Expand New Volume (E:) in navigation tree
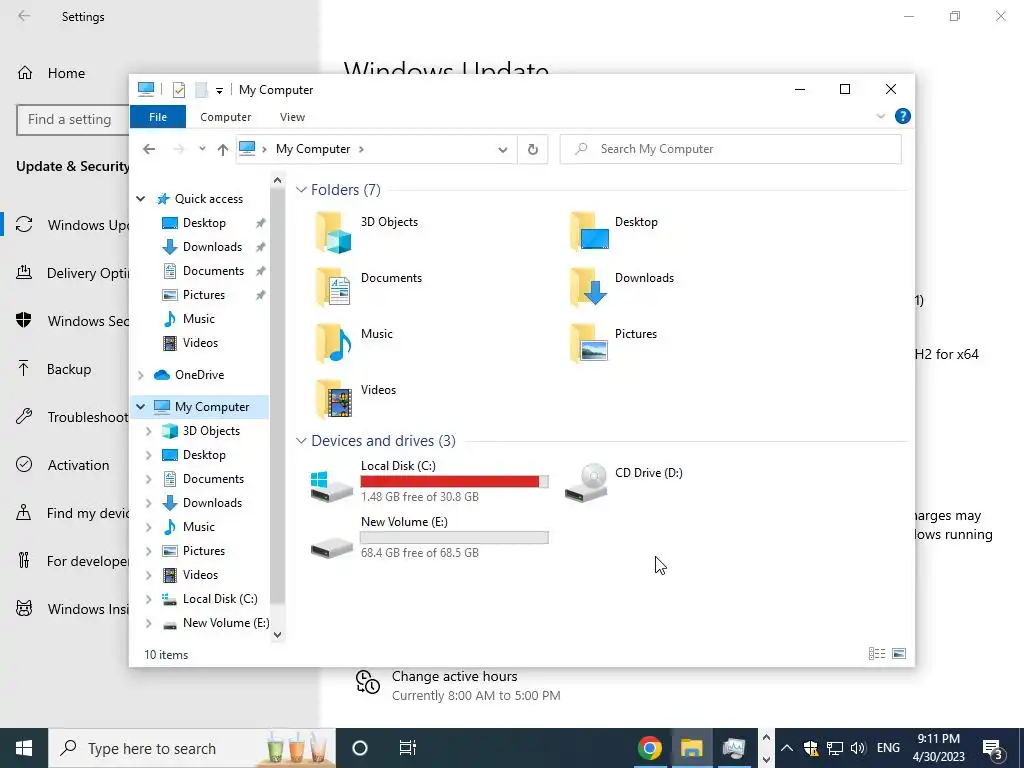This screenshot has width=1024, height=768. point(148,623)
